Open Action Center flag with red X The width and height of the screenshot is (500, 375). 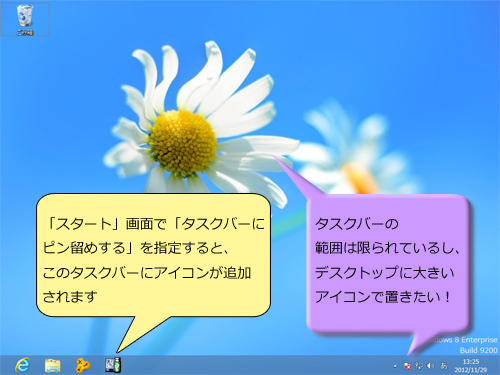pos(407,366)
